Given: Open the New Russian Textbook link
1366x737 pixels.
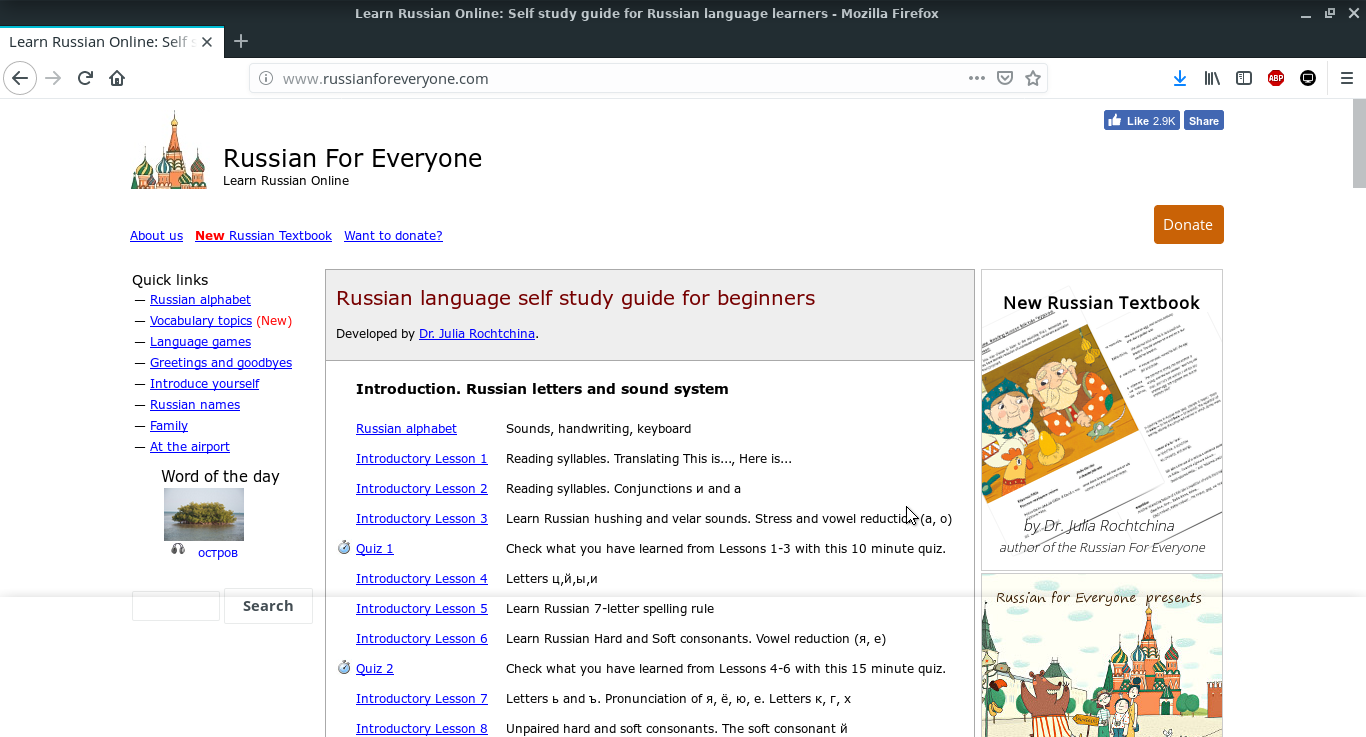Looking at the screenshot, I should coord(263,236).
